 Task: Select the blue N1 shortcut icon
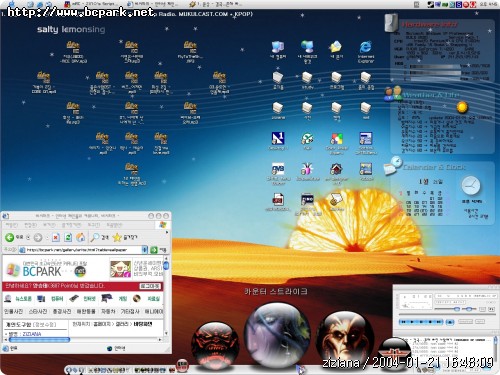tap(278, 138)
